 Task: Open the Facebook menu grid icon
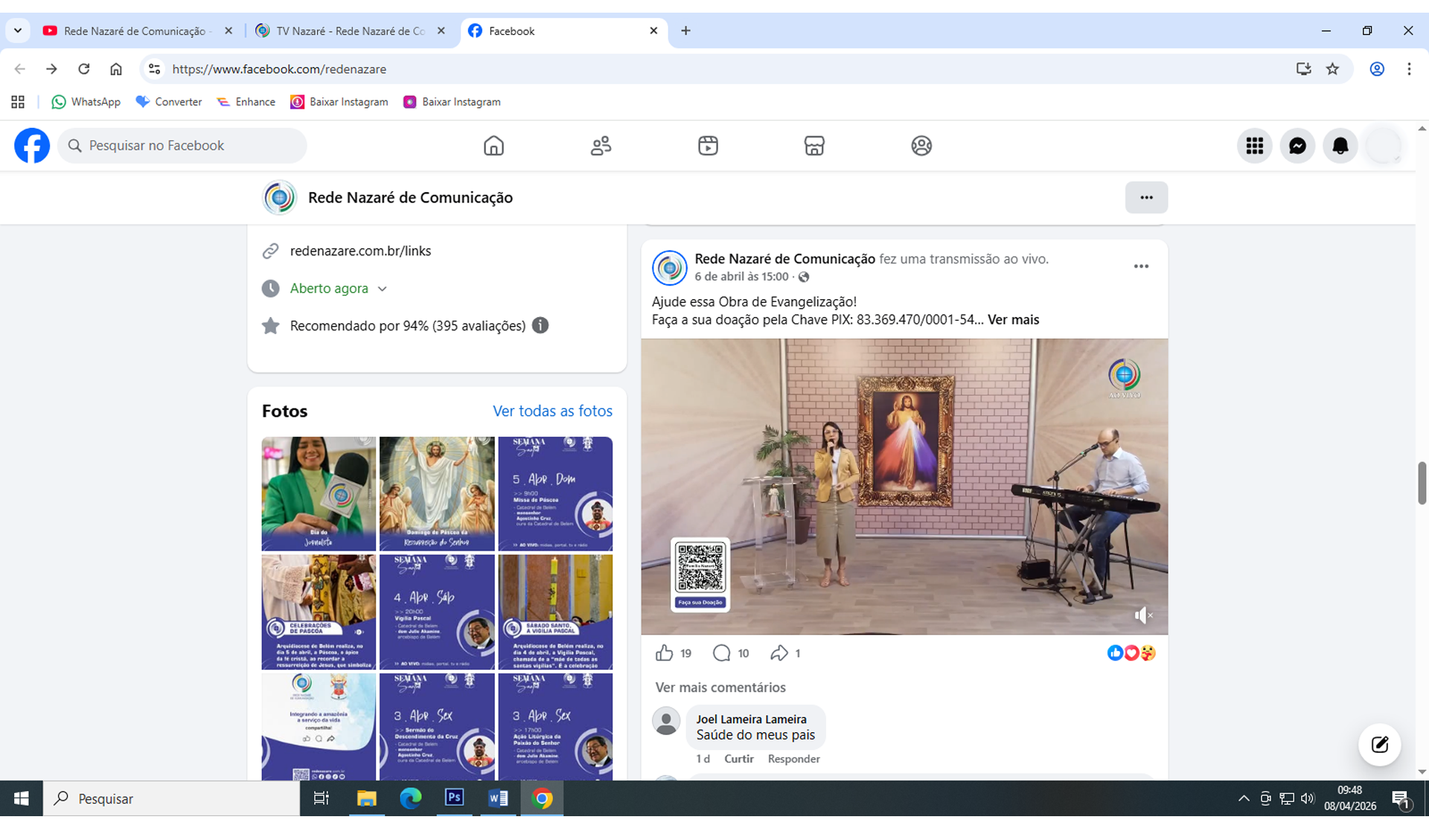point(1254,146)
